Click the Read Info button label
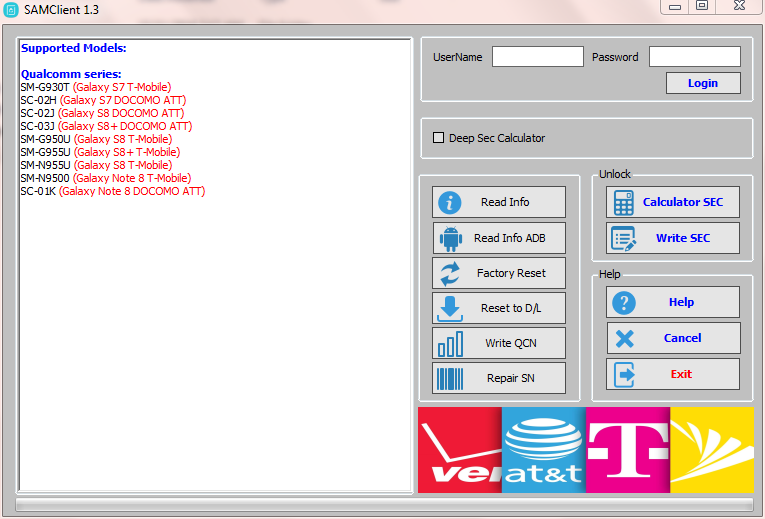 (x=505, y=202)
